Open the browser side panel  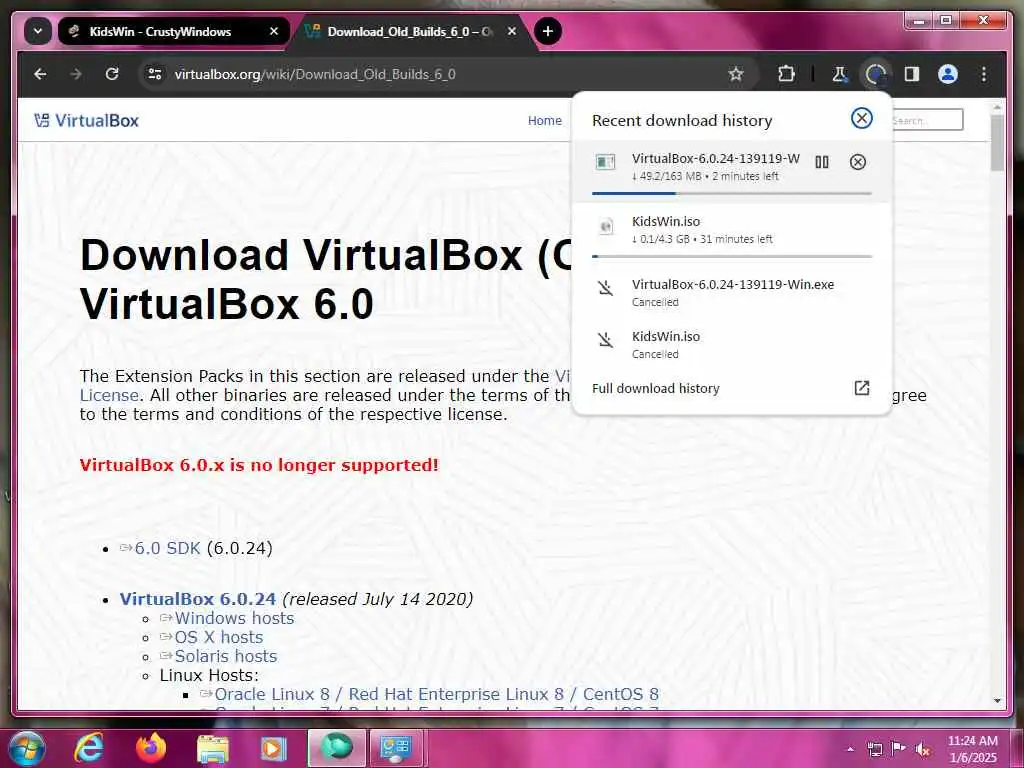click(x=912, y=74)
